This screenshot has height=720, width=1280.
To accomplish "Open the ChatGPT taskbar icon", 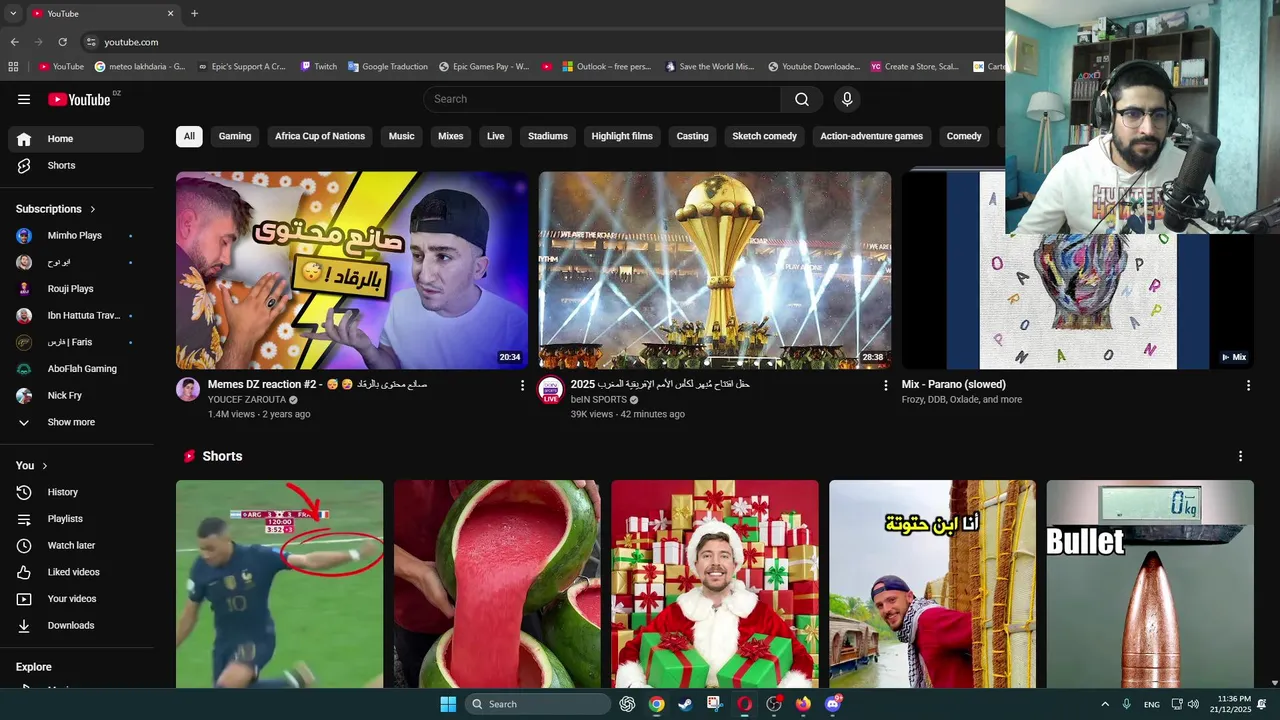I will pyautogui.click(x=627, y=704).
